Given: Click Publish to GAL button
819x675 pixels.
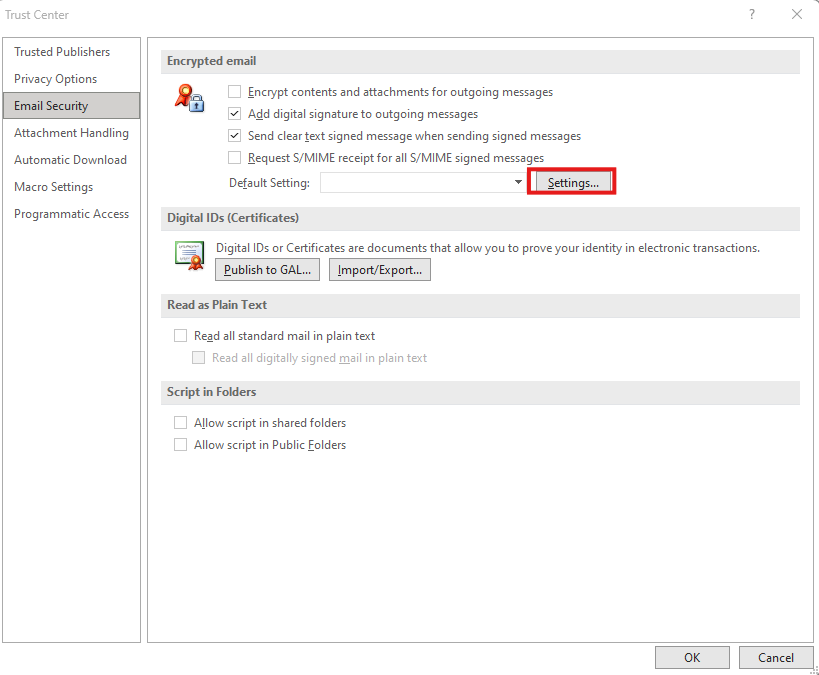Looking at the screenshot, I should pos(267,269).
